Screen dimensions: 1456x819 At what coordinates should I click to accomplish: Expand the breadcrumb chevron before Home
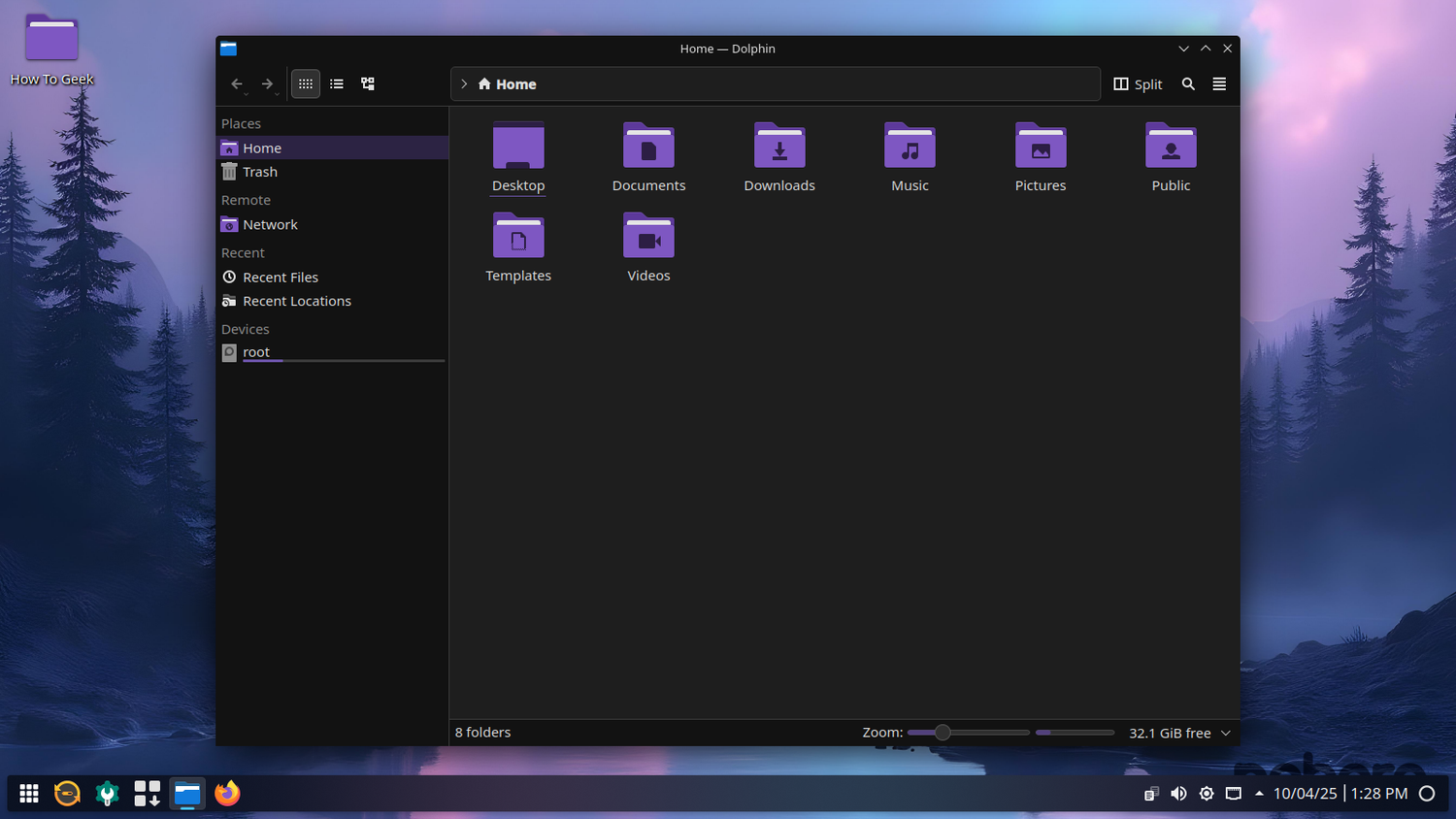pyautogui.click(x=464, y=84)
